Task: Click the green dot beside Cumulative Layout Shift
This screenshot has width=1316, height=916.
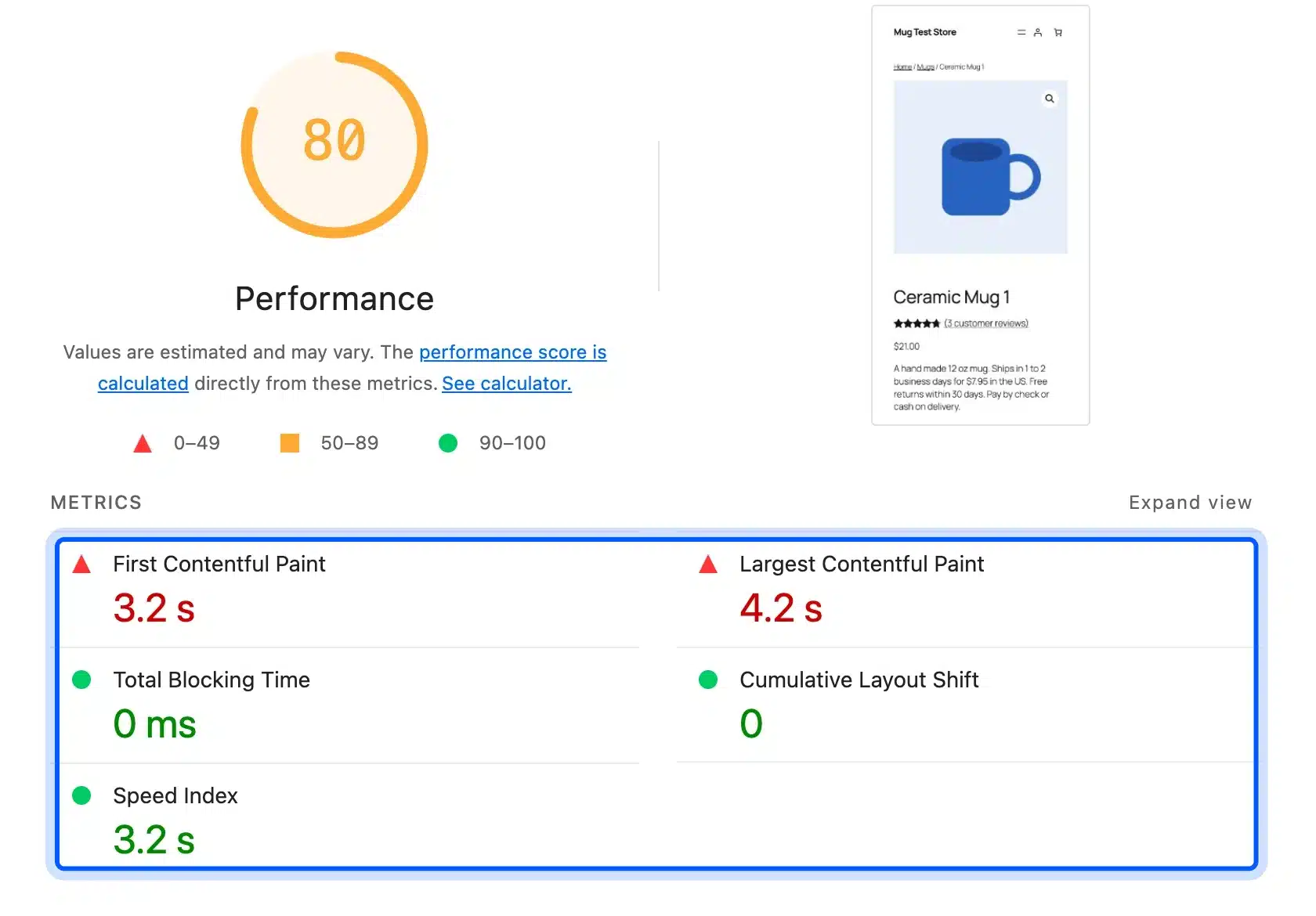Action: click(x=708, y=680)
